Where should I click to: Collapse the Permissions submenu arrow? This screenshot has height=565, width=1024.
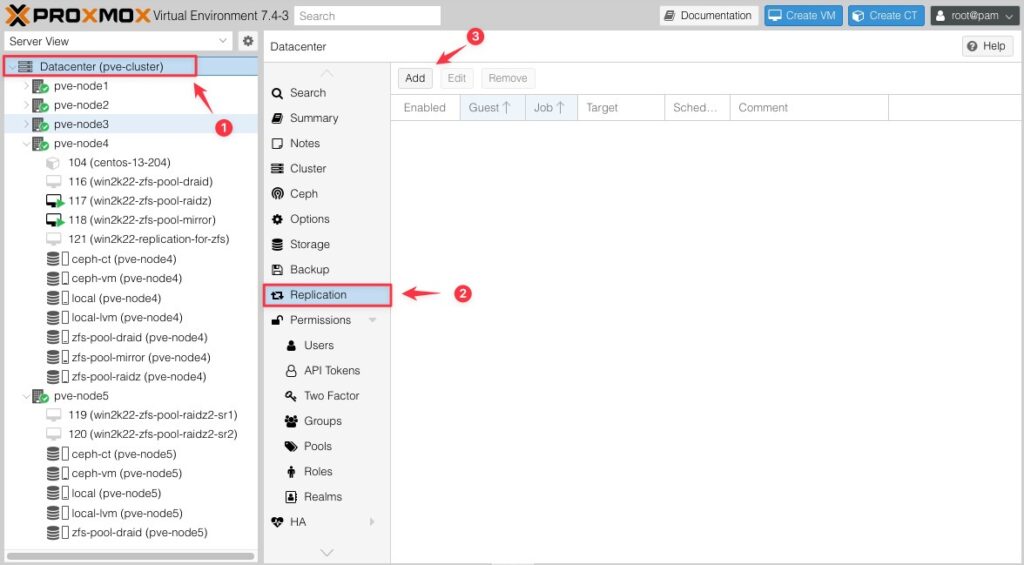coord(373,320)
